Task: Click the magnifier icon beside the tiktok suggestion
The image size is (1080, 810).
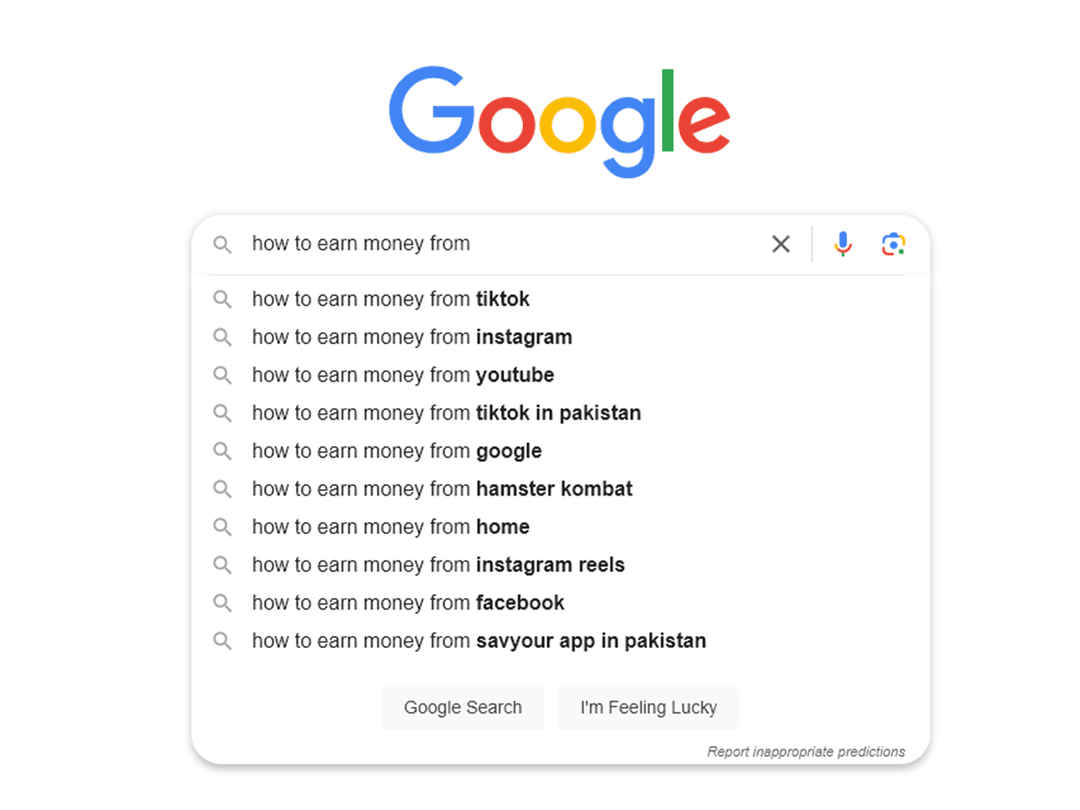Action: point(222,298)
